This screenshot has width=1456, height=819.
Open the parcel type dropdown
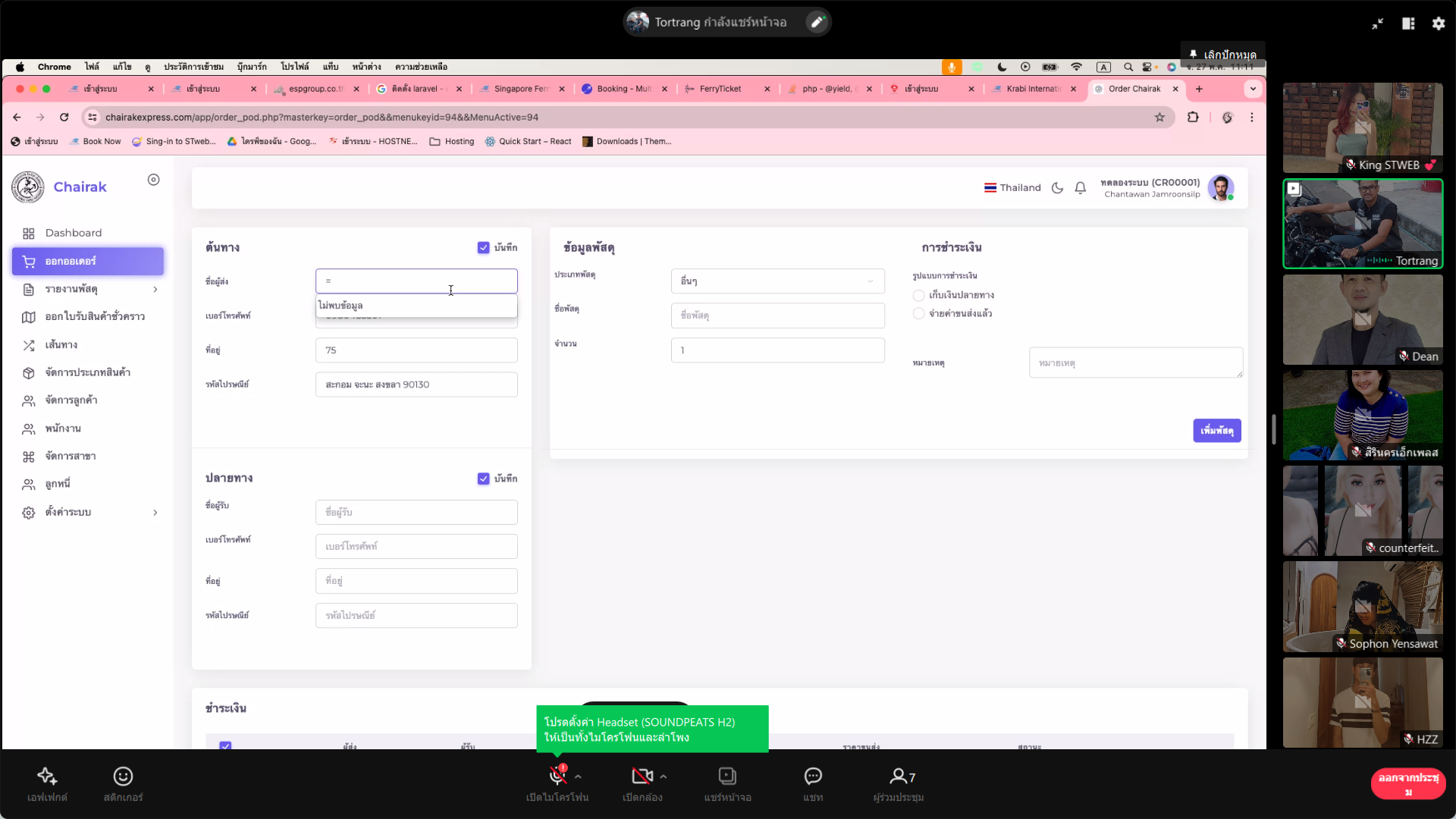click(777, 281)
